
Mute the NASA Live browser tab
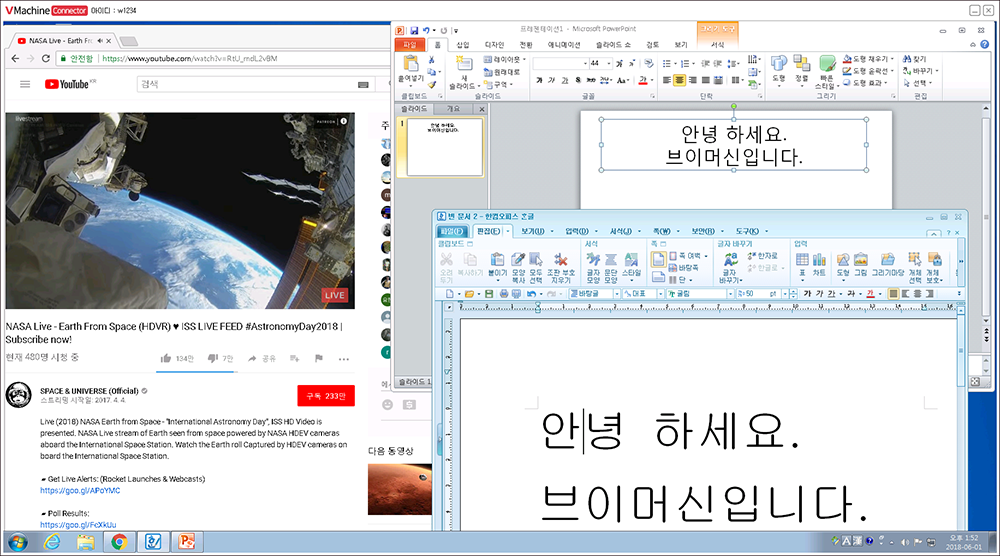click(x=100, y=41)
